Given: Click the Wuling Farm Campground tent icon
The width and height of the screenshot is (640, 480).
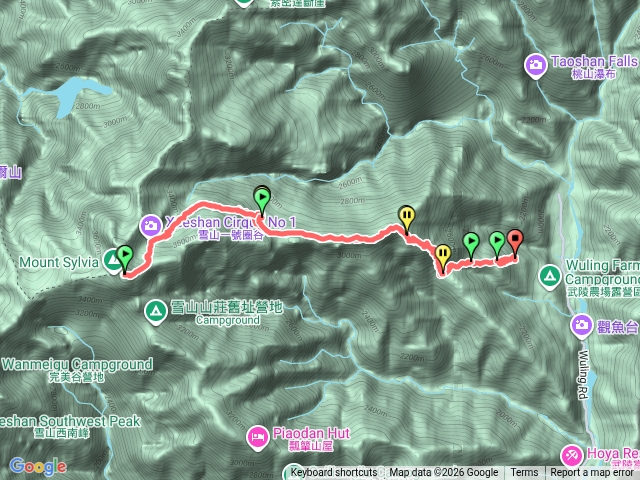Looking at the screenshot, I should pos(550,276).
